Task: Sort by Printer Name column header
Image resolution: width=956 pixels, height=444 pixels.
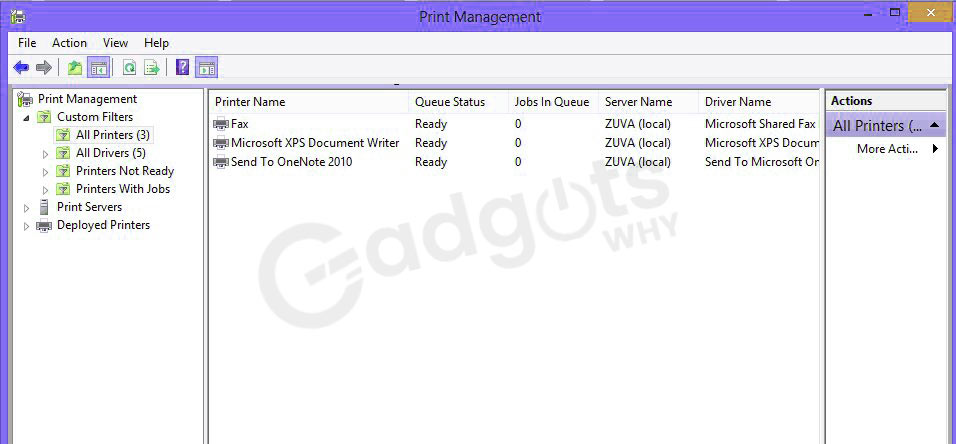Action: tap(309, 102)
